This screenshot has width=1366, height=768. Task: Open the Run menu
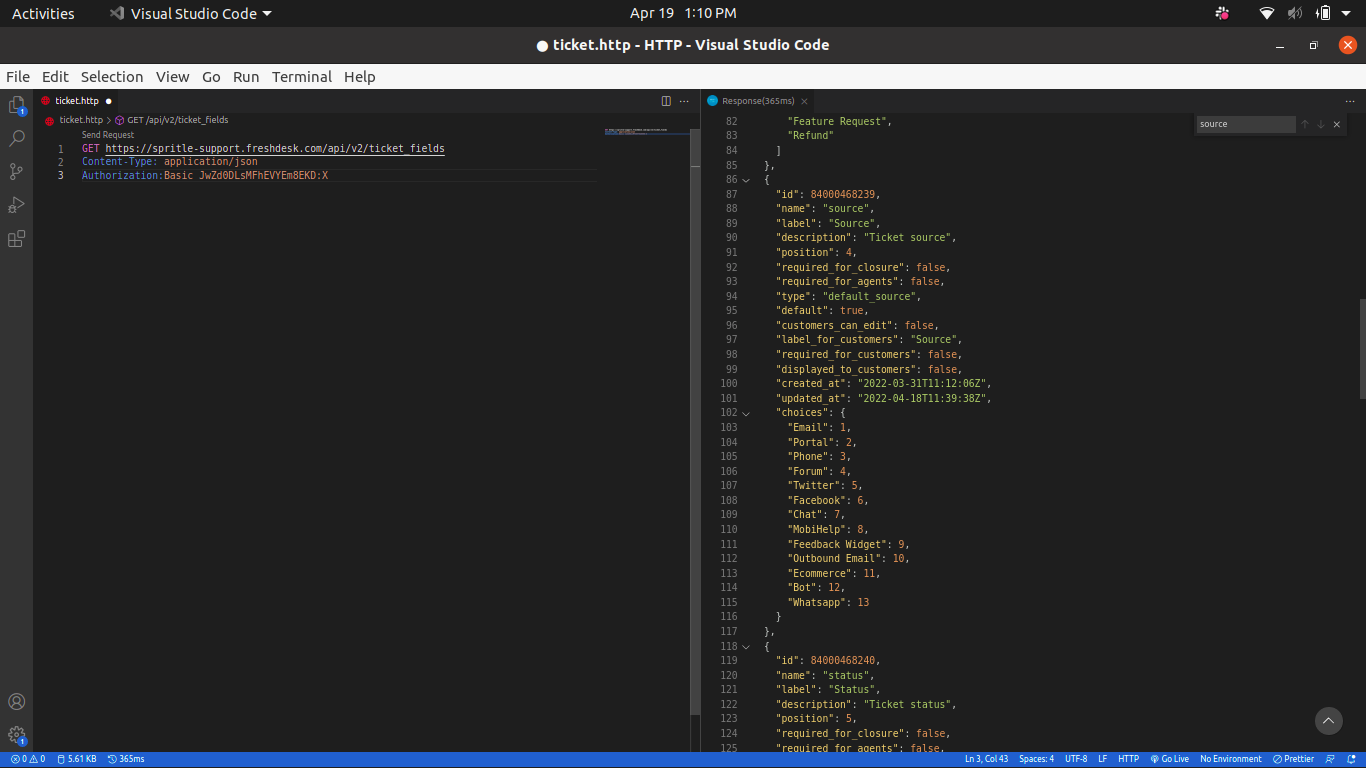(246, 77)
